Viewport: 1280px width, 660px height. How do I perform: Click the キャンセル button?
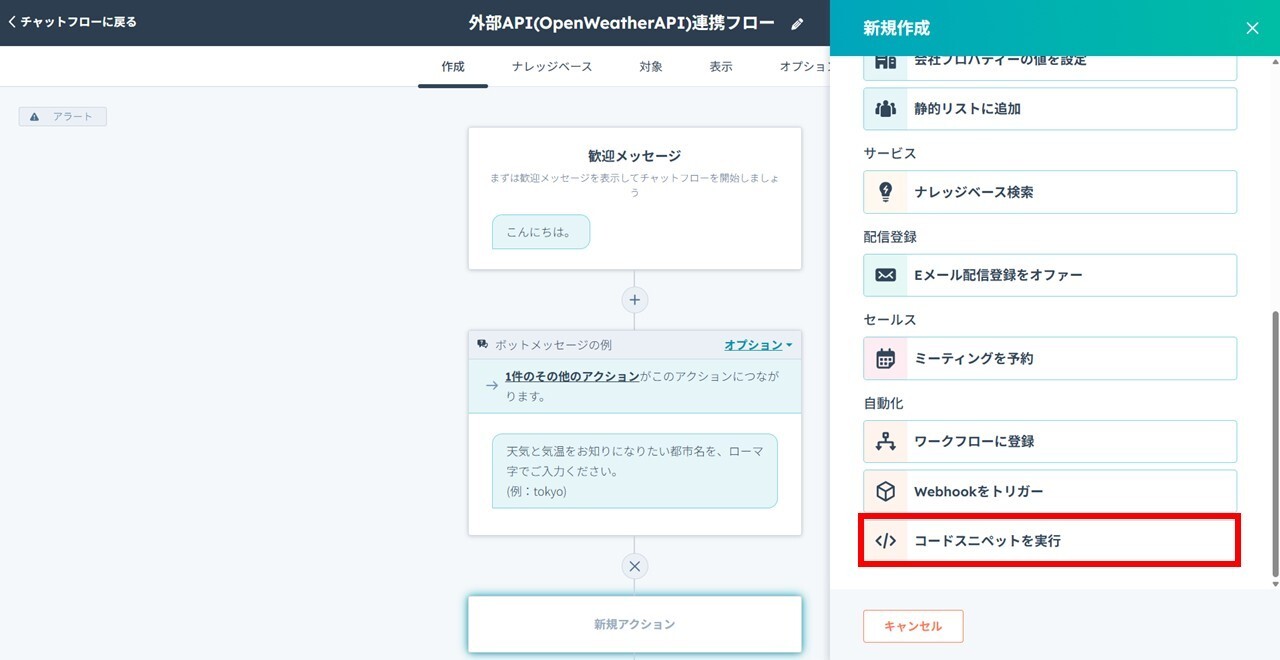tap(913, 626)
